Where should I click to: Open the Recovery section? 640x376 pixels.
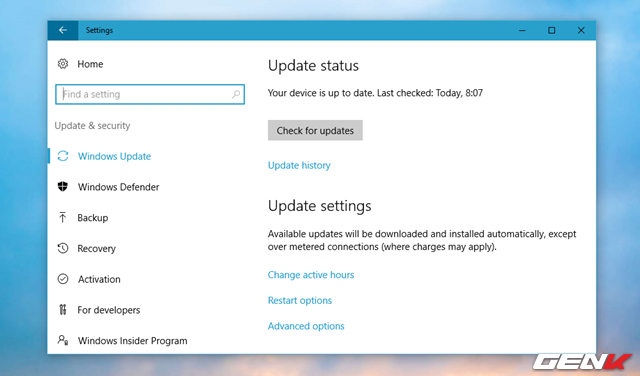96,249
